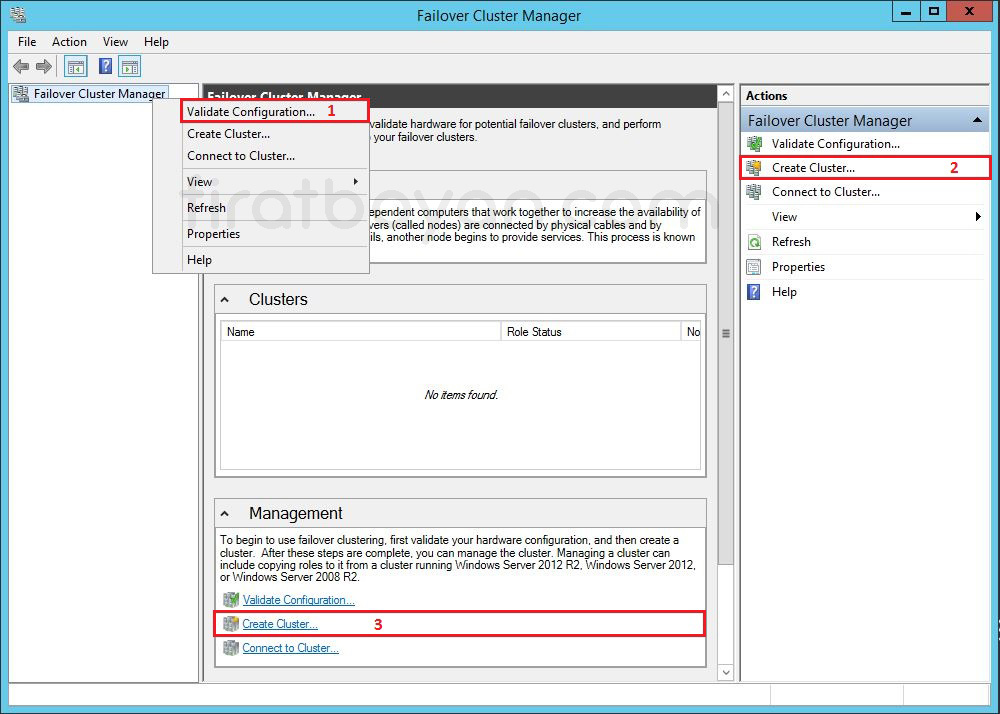Open the Create Cluster link under Management
Viewport: 1000px width, 714px height.
click(x=279, y=624)
